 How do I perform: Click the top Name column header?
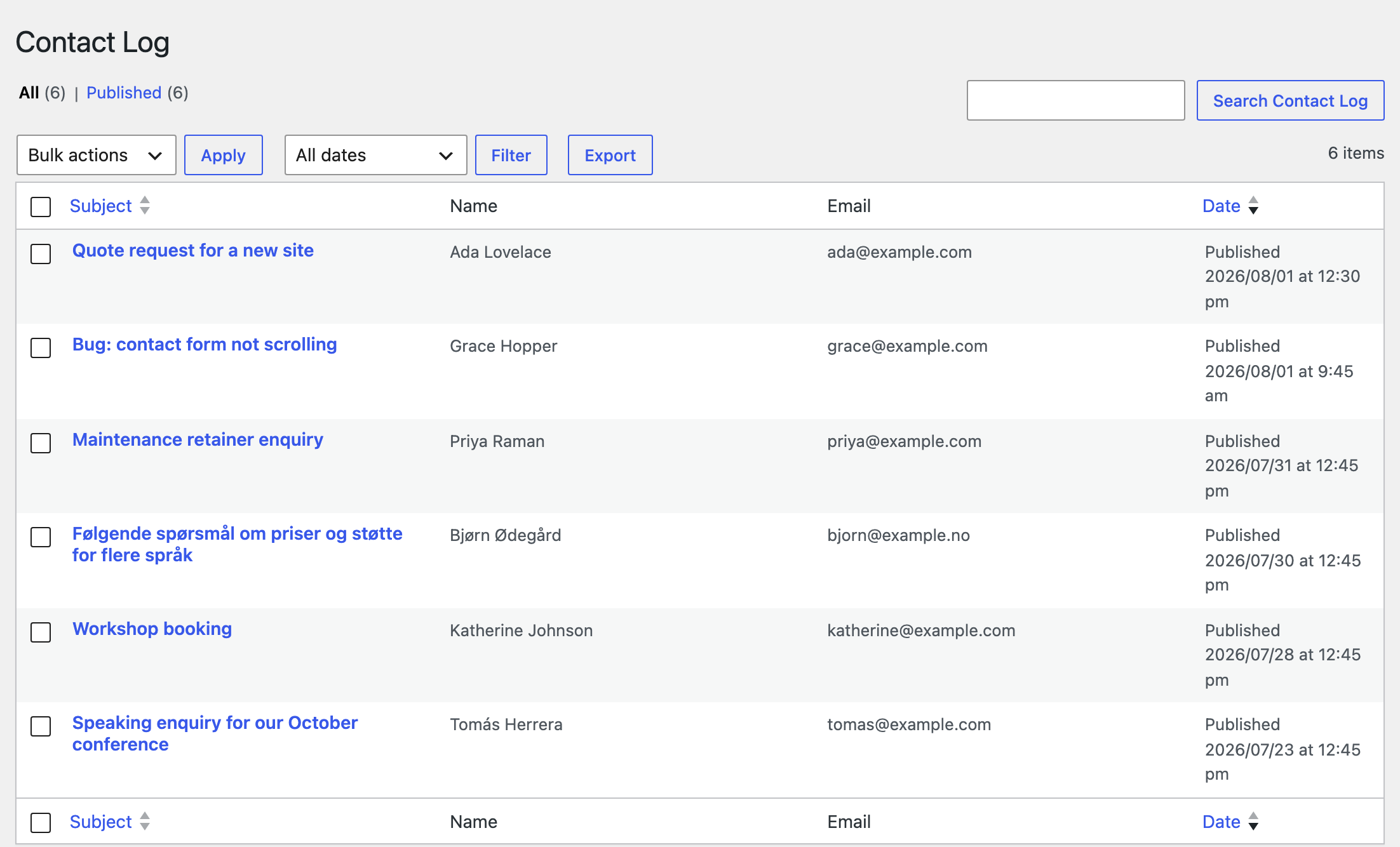coord(473,206)
